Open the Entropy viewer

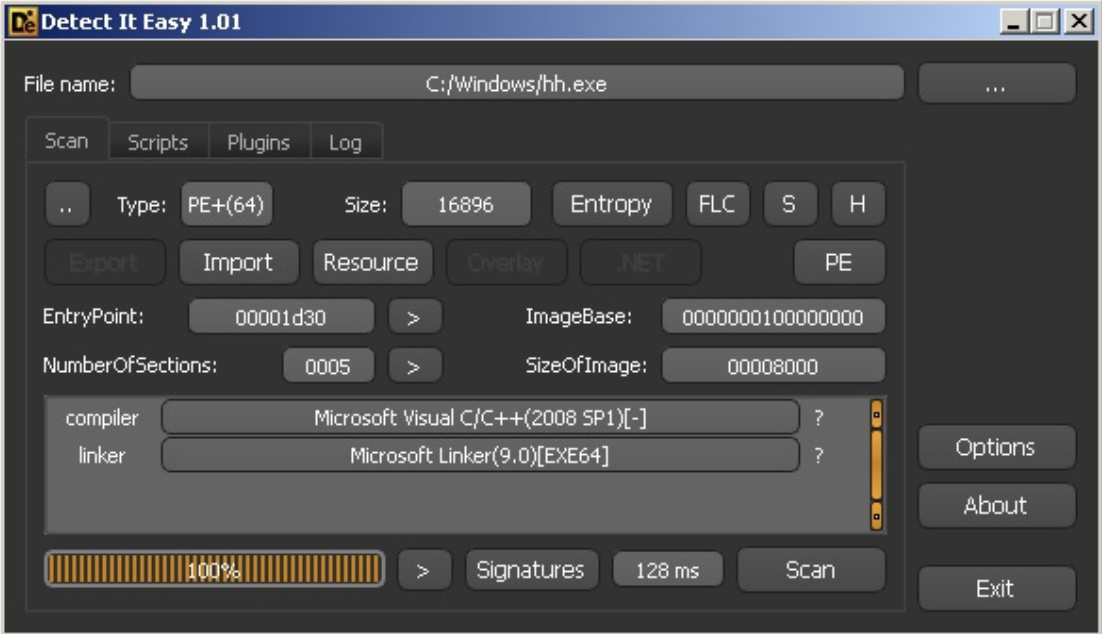tap(611, 204)
